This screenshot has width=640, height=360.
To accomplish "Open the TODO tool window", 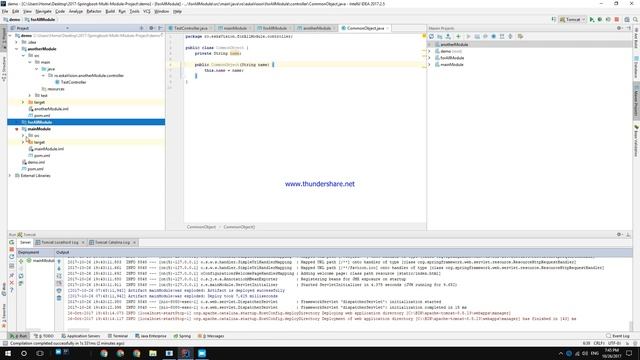I will click(44, 336).
